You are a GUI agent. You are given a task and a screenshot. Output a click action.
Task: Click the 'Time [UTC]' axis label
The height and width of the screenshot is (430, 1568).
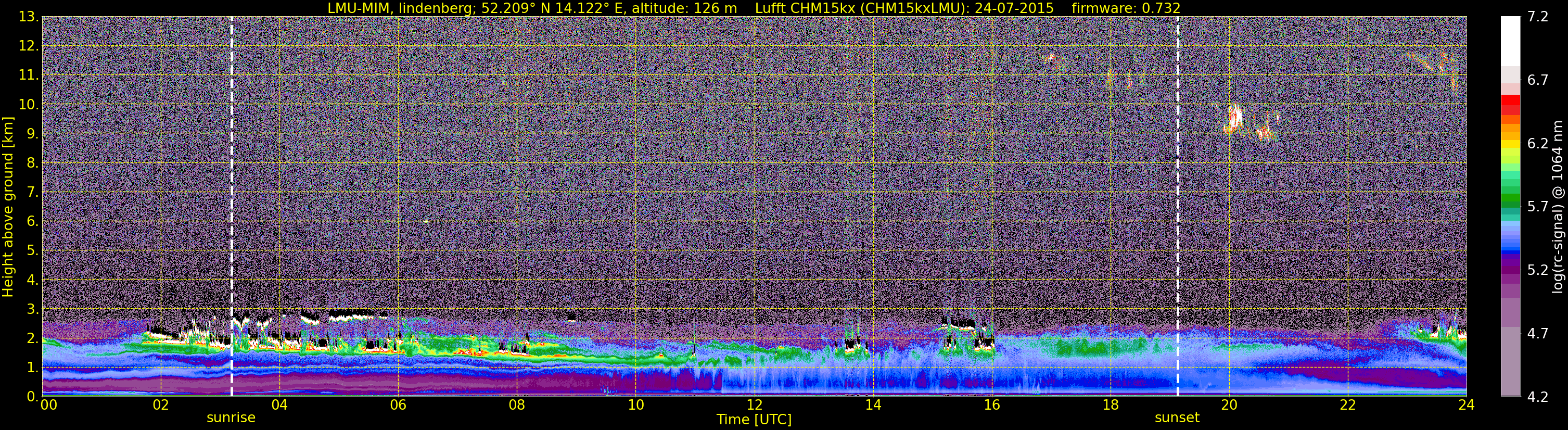point(754,420)
